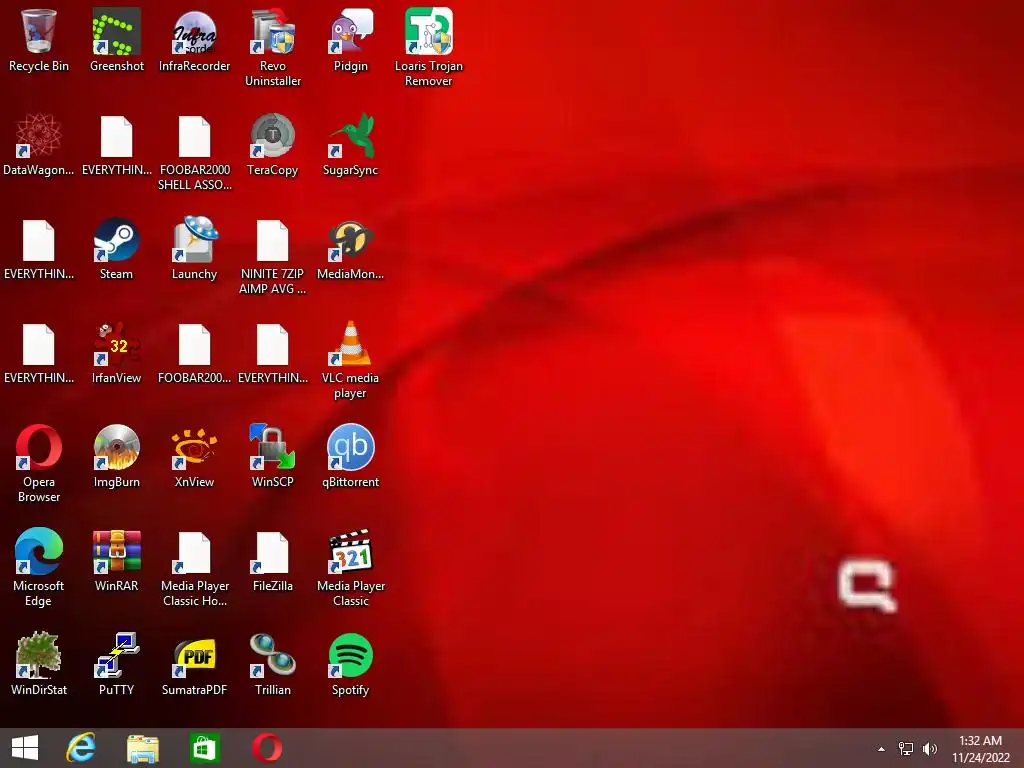Launch Internet Explorer from the taskbar
This screenshot has width=1024, height=768.
[x=82, y=748]
